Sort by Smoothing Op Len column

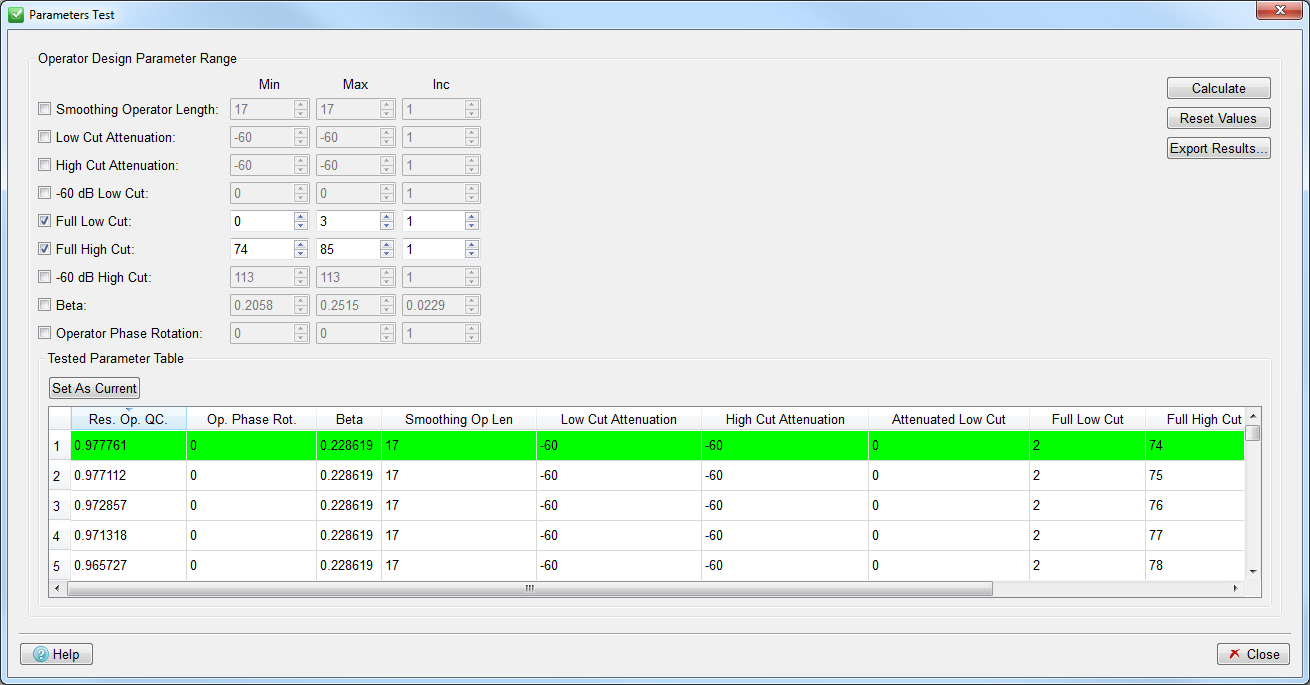[459, 419]
